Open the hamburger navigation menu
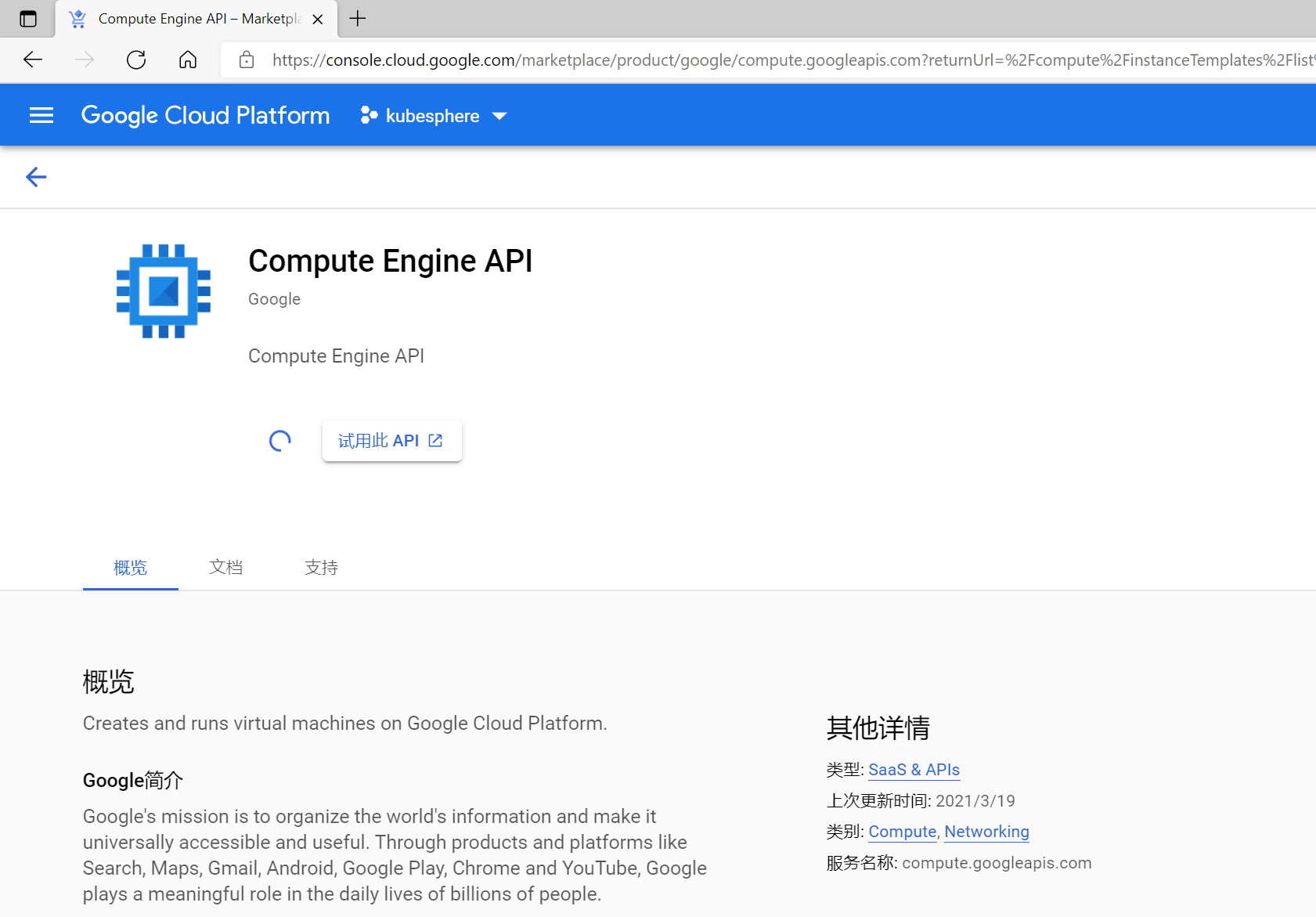1316x917 pixels. coord(41,116)
